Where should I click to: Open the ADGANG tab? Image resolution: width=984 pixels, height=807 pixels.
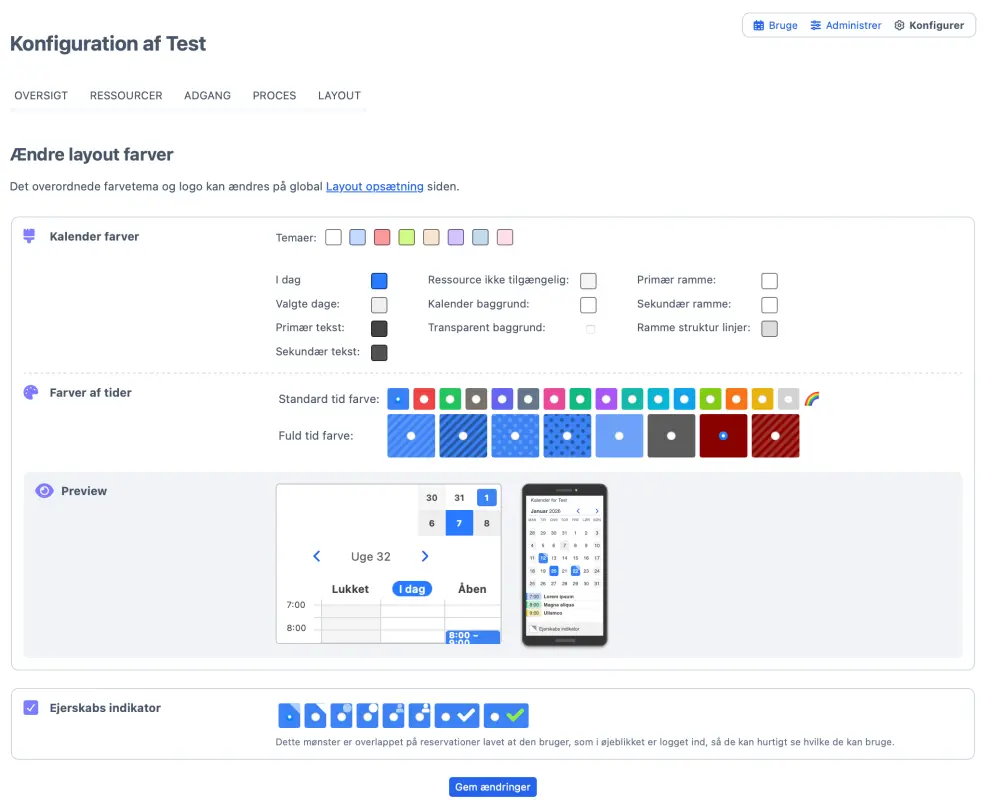click(x=207, y=96)
